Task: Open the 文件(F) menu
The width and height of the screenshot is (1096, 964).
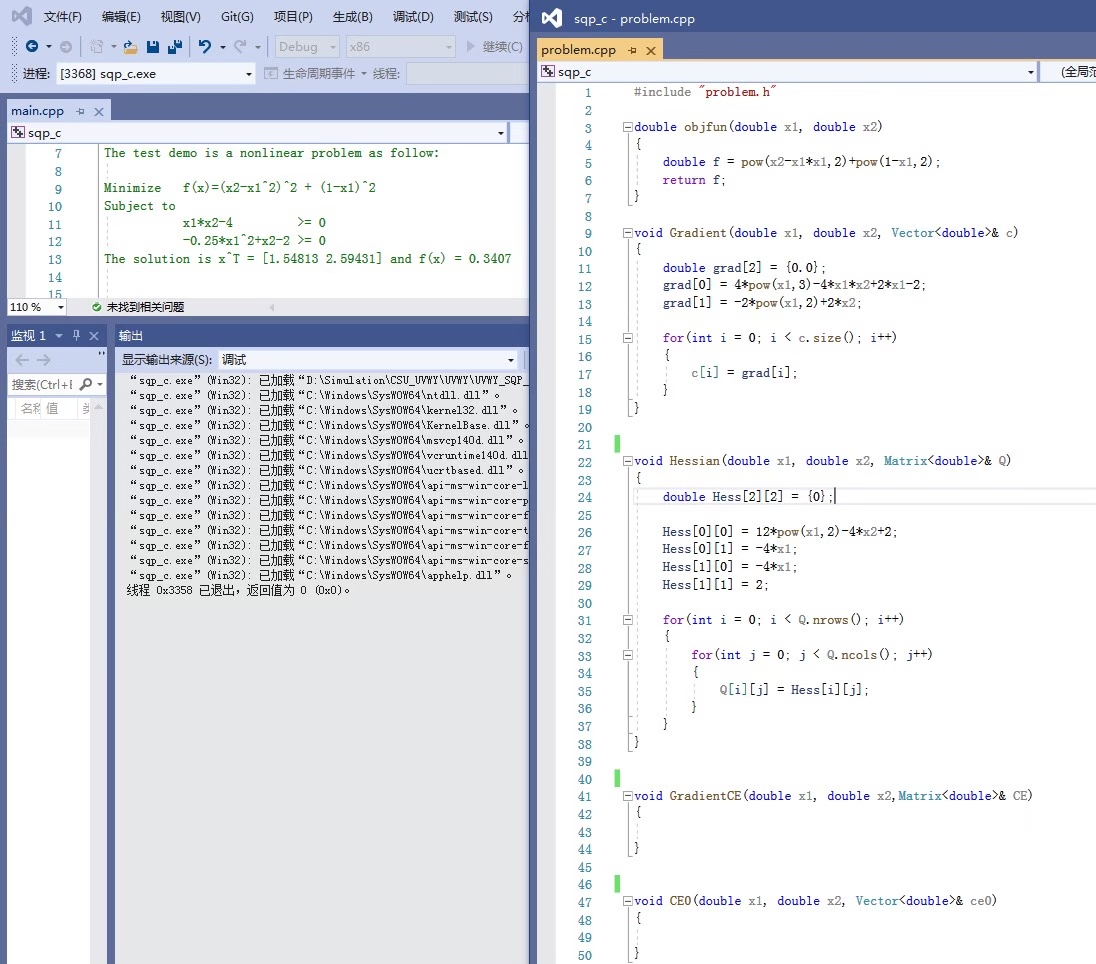Action: point(62,17)
